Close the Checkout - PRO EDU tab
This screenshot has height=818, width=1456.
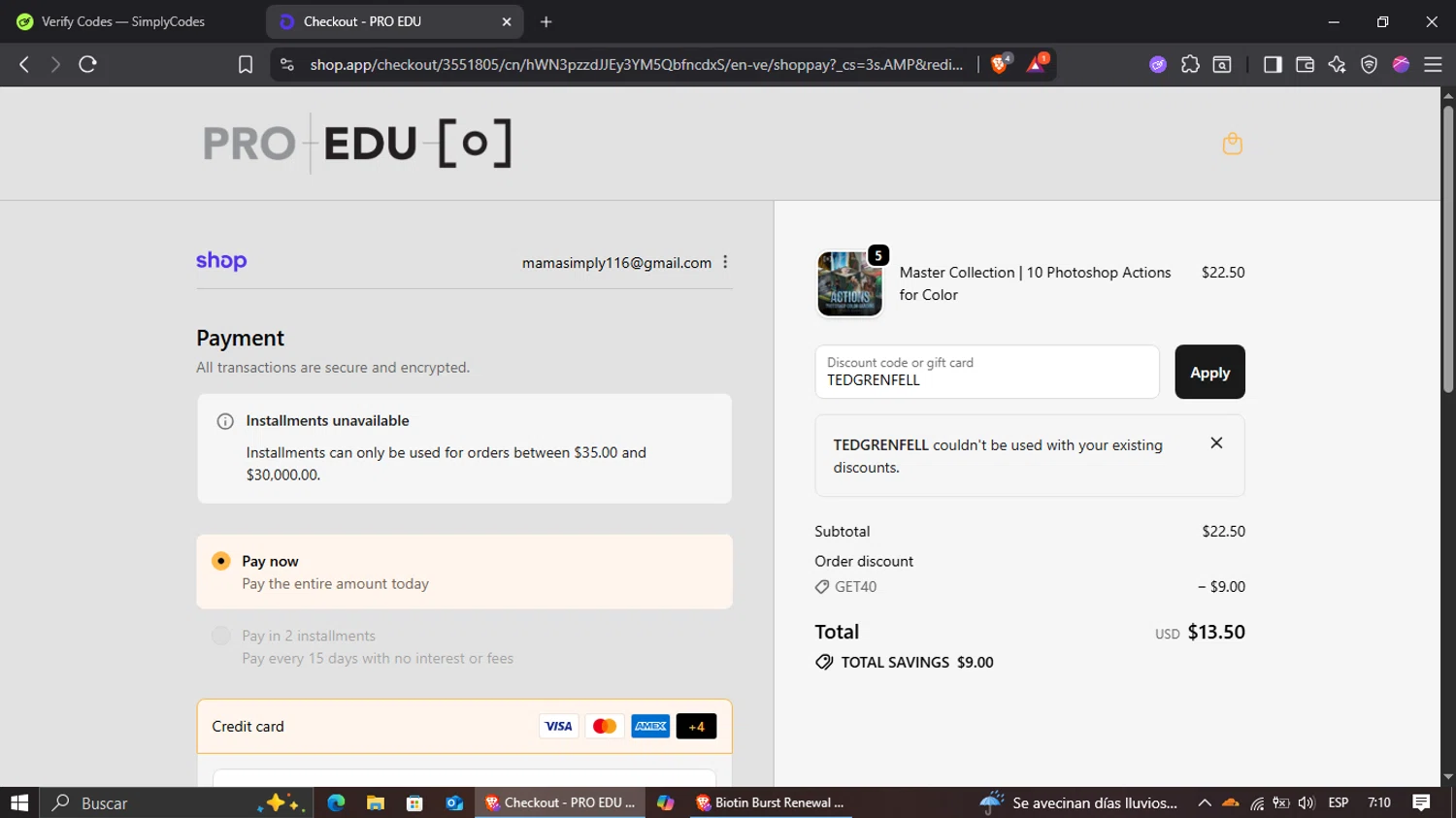pos(506,21)
